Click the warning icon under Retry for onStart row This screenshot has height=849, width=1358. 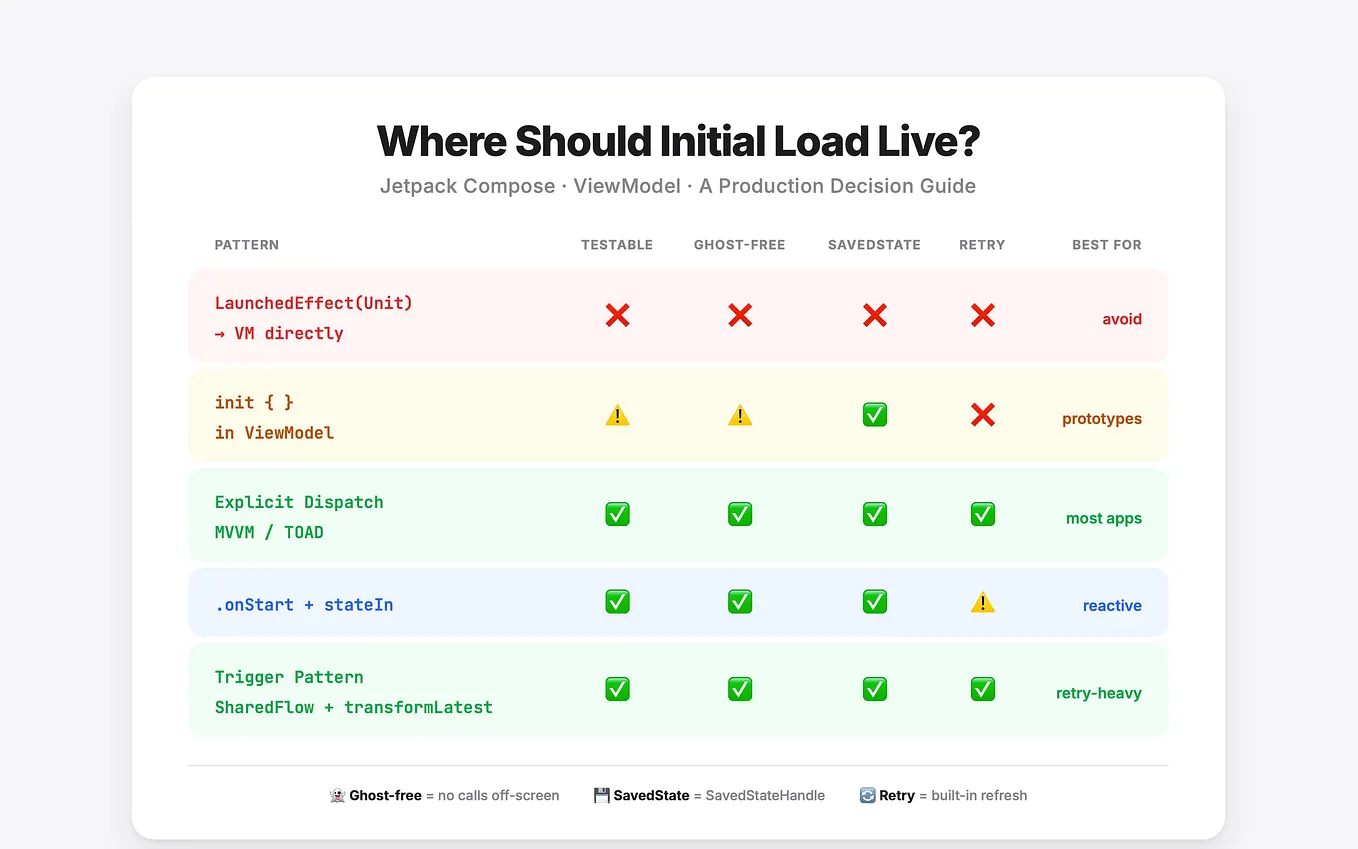click(x=982, y=601)
